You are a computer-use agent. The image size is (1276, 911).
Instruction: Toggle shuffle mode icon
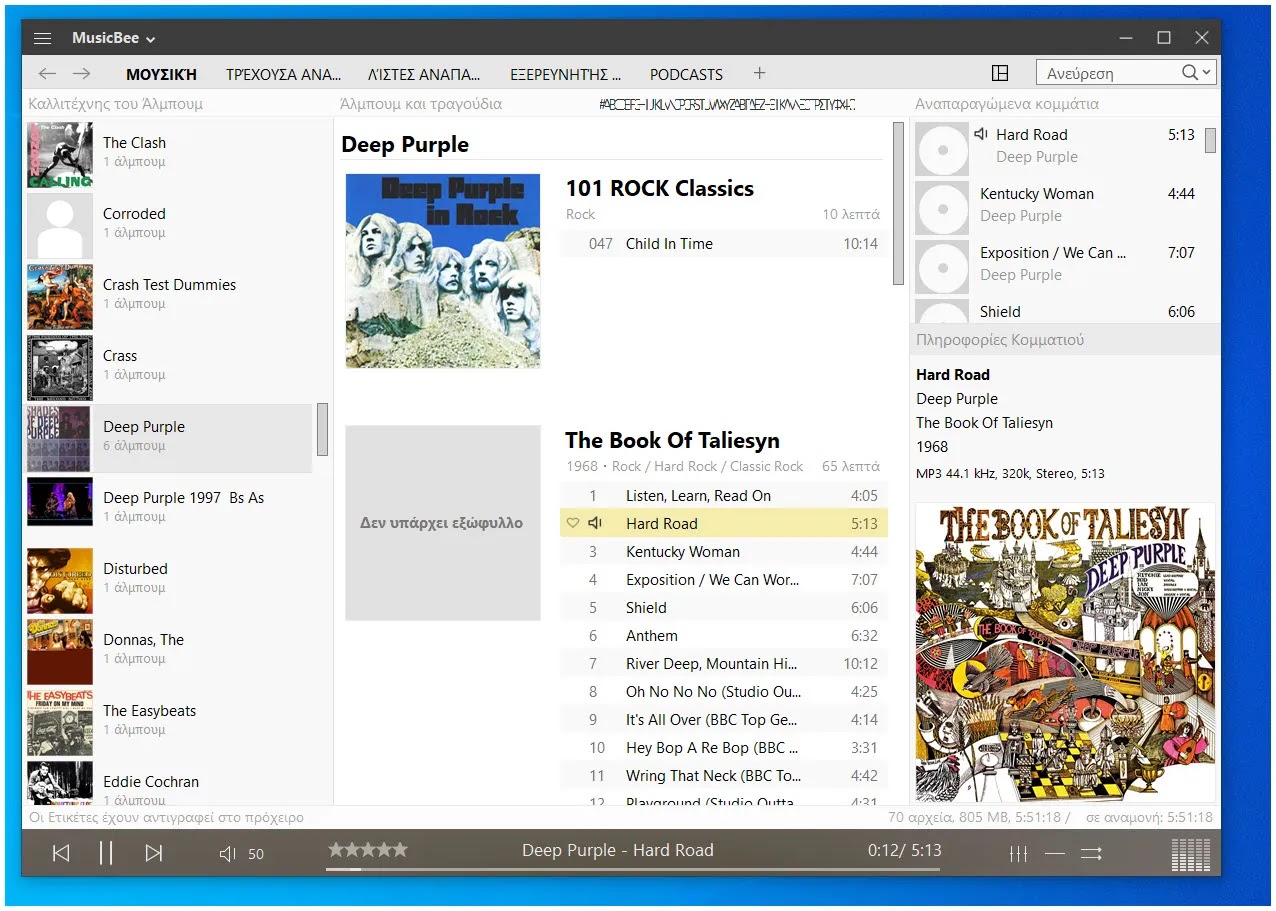tap(1091, 853)
